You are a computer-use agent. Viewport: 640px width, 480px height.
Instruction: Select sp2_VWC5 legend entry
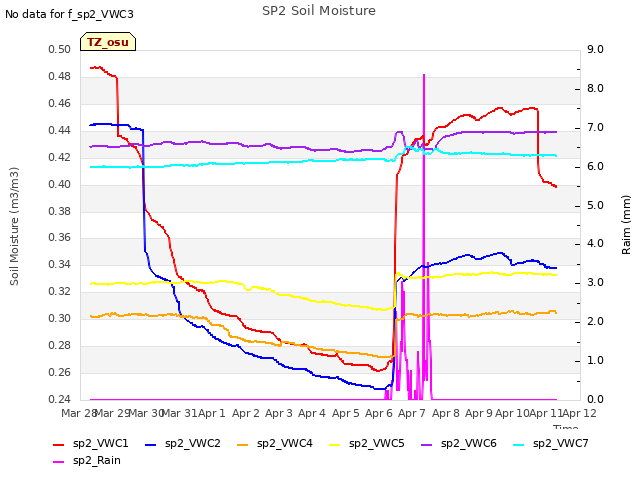pyautogui.click(x=367, y=443)
